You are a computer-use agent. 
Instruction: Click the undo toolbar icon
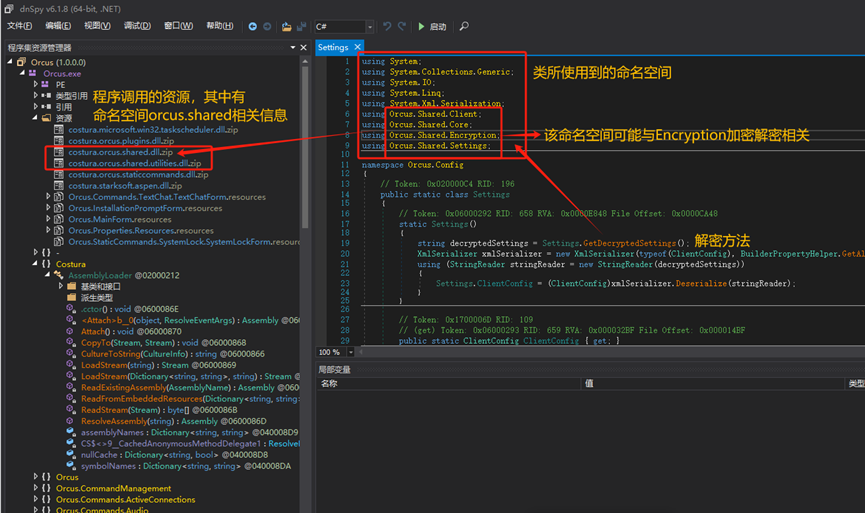click(x=387, y=26)
